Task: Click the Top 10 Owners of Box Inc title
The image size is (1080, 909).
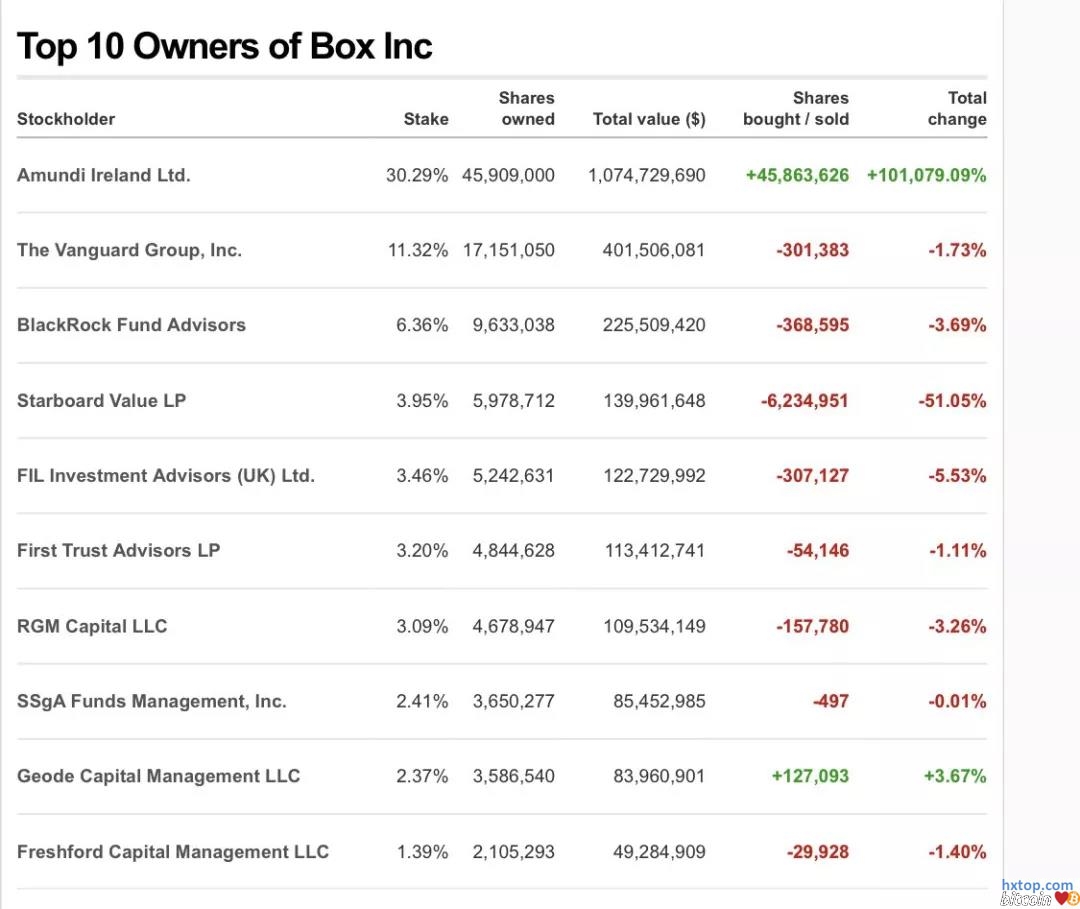Action: point(225,47)
